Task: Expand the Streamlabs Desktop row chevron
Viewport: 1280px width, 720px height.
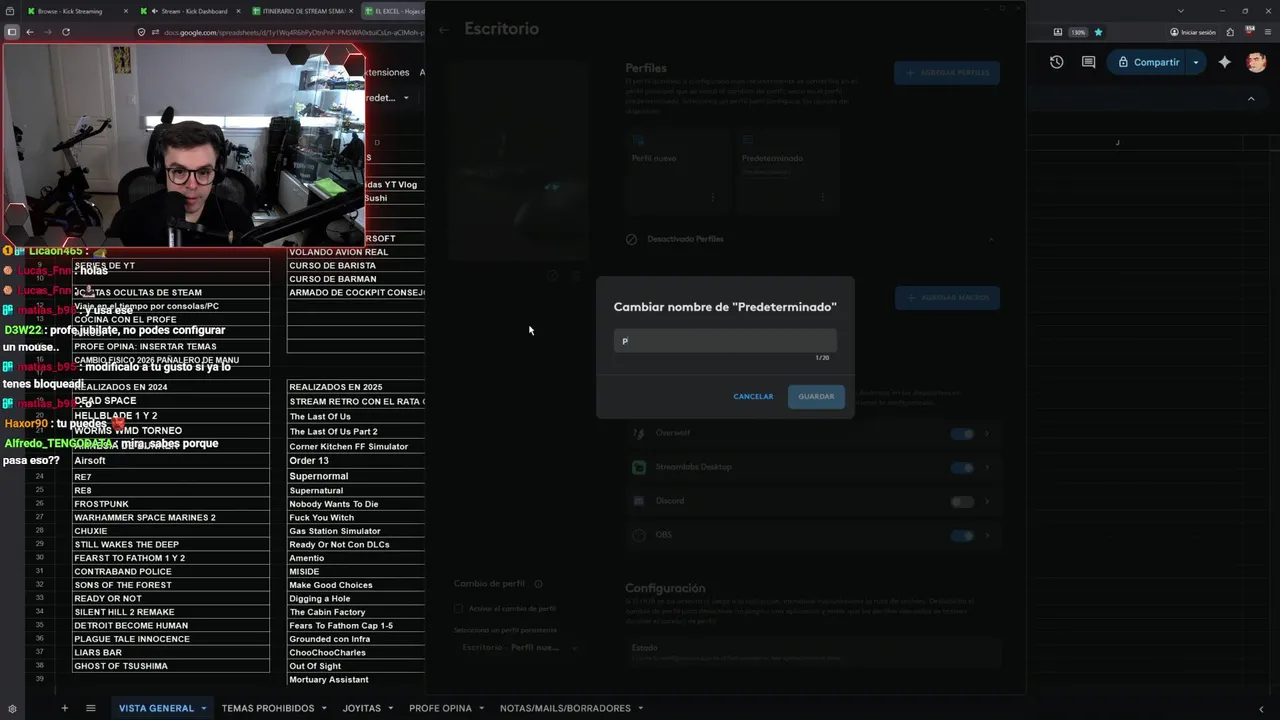Action: click(987, 468)
